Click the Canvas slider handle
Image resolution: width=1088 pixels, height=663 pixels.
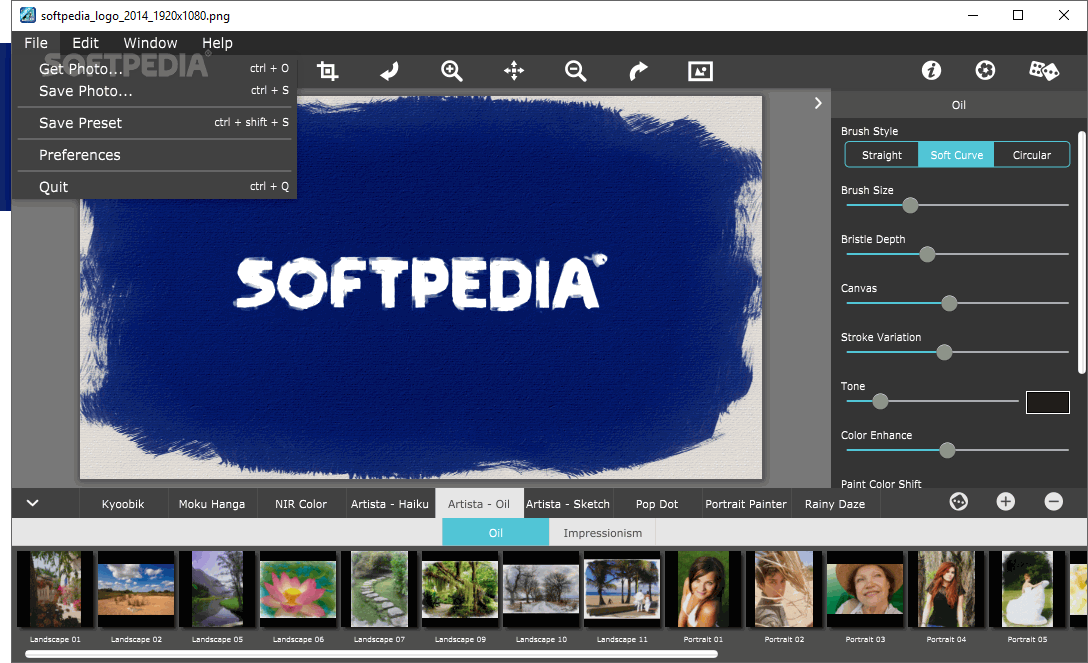point(949,303)
